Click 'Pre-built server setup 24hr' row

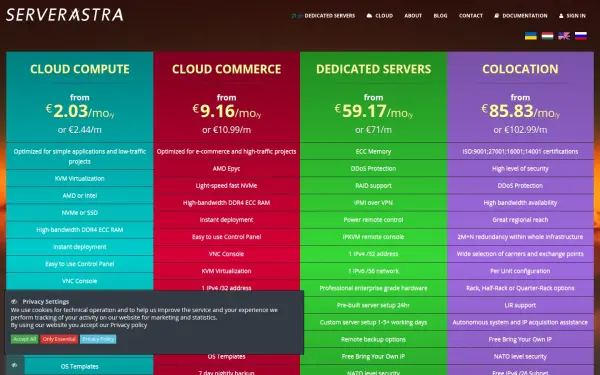tap(373, 305)
